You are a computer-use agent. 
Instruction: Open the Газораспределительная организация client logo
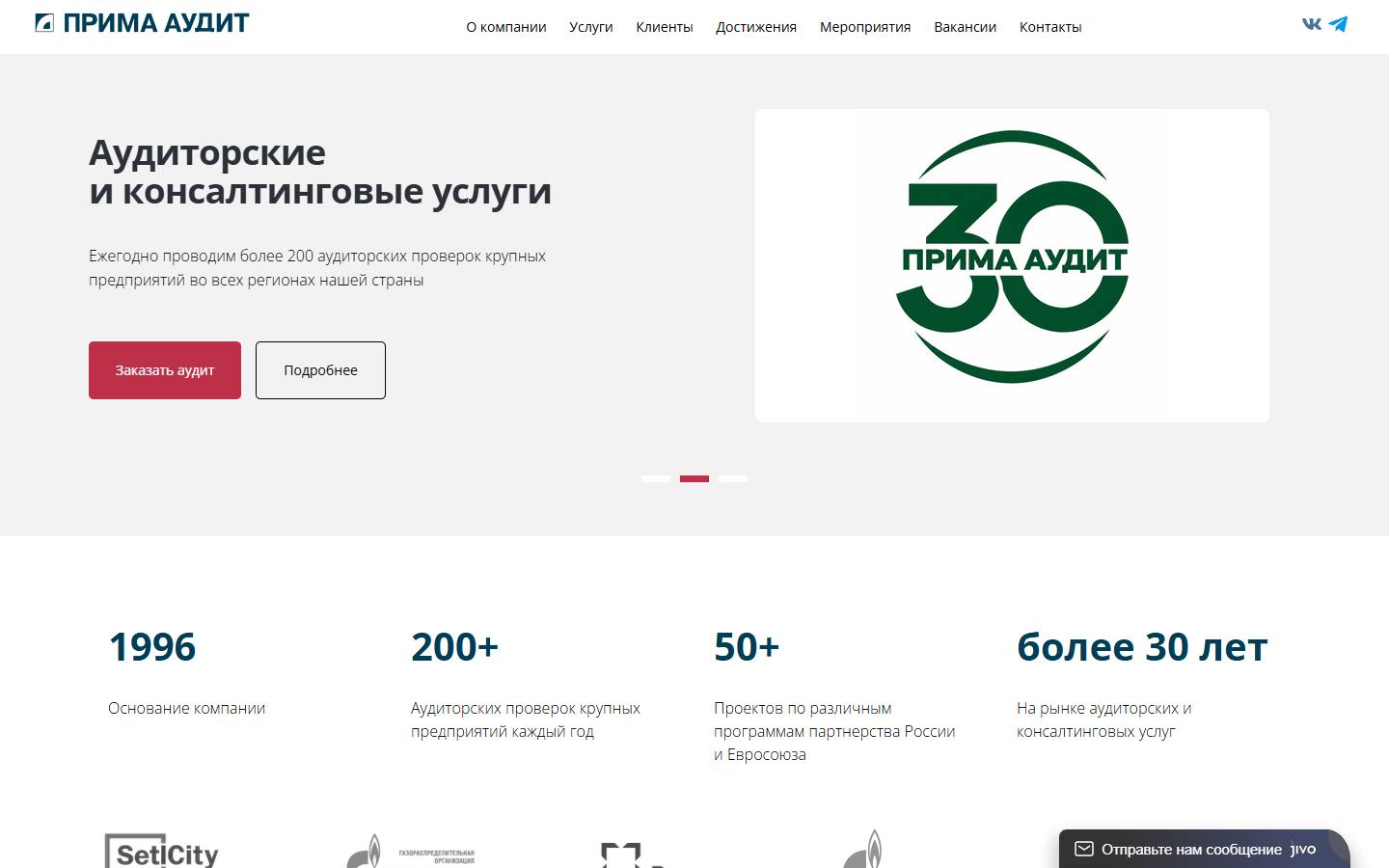tap(411, 853)
